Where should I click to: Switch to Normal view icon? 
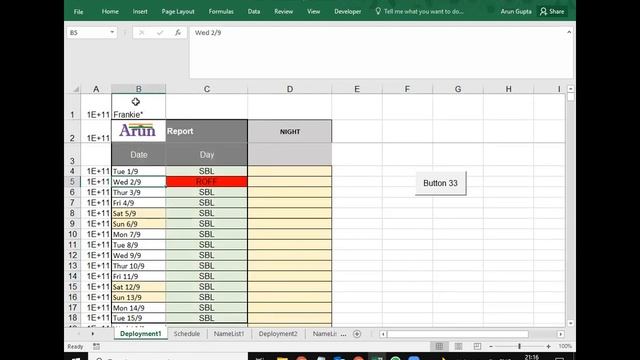439,346
